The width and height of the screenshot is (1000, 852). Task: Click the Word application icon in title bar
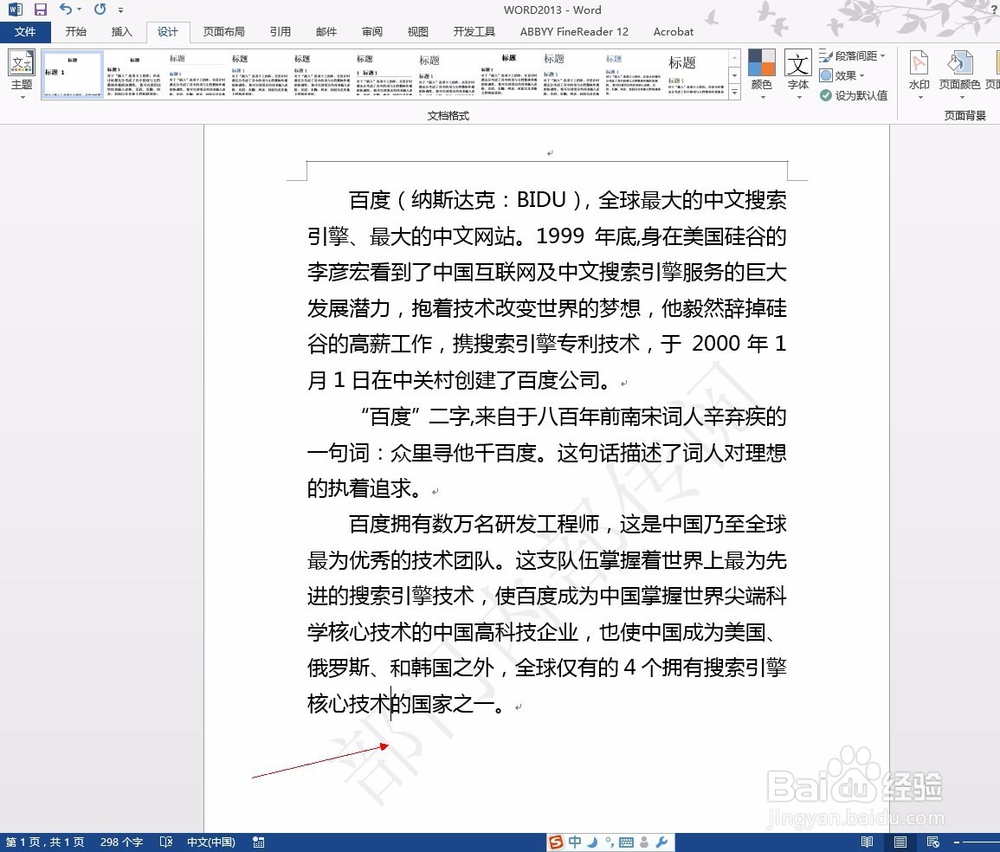[x=15, y=10]
